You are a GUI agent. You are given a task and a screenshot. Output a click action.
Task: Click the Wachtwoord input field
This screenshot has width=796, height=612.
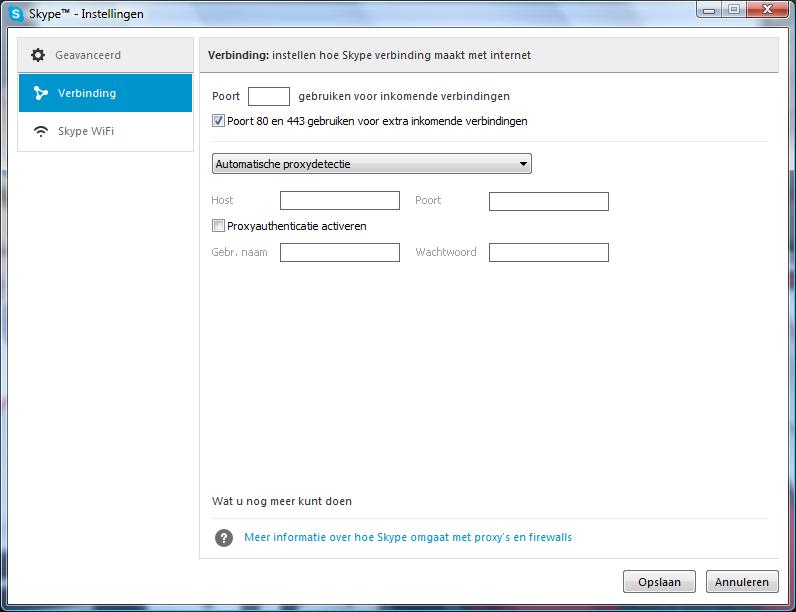click(x=549, y=252)
